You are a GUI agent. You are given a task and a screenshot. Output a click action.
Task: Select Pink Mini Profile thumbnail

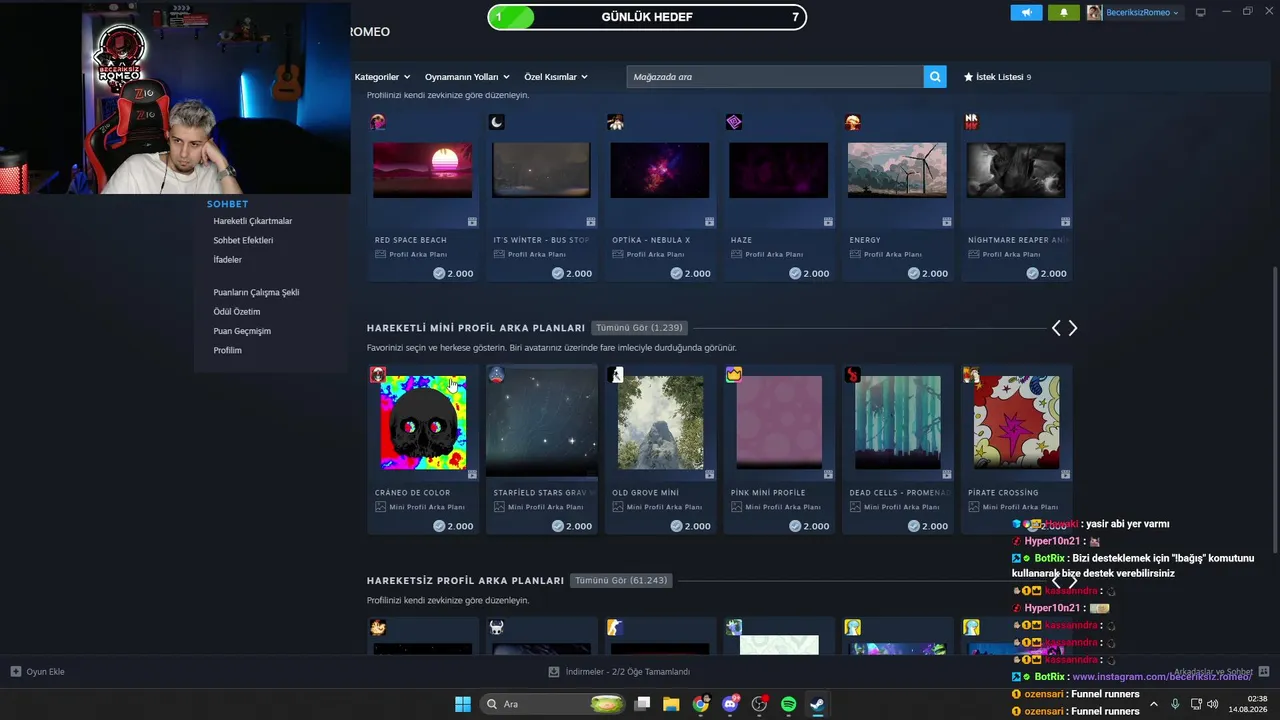(779, 422)
